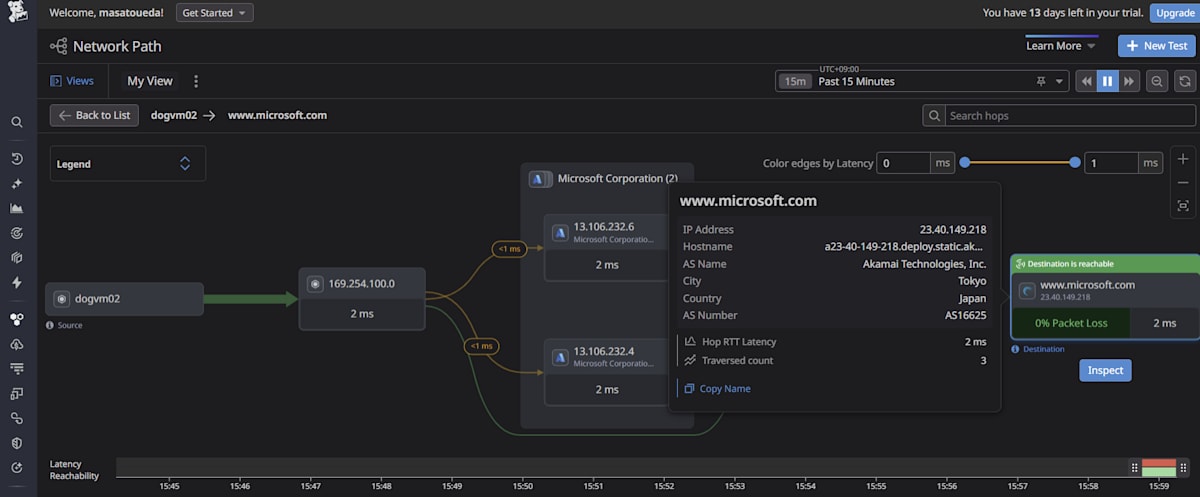Expand the Learn More dropdown
This screenshot has width=1200, height=497.
click(x=1061, y=46)
